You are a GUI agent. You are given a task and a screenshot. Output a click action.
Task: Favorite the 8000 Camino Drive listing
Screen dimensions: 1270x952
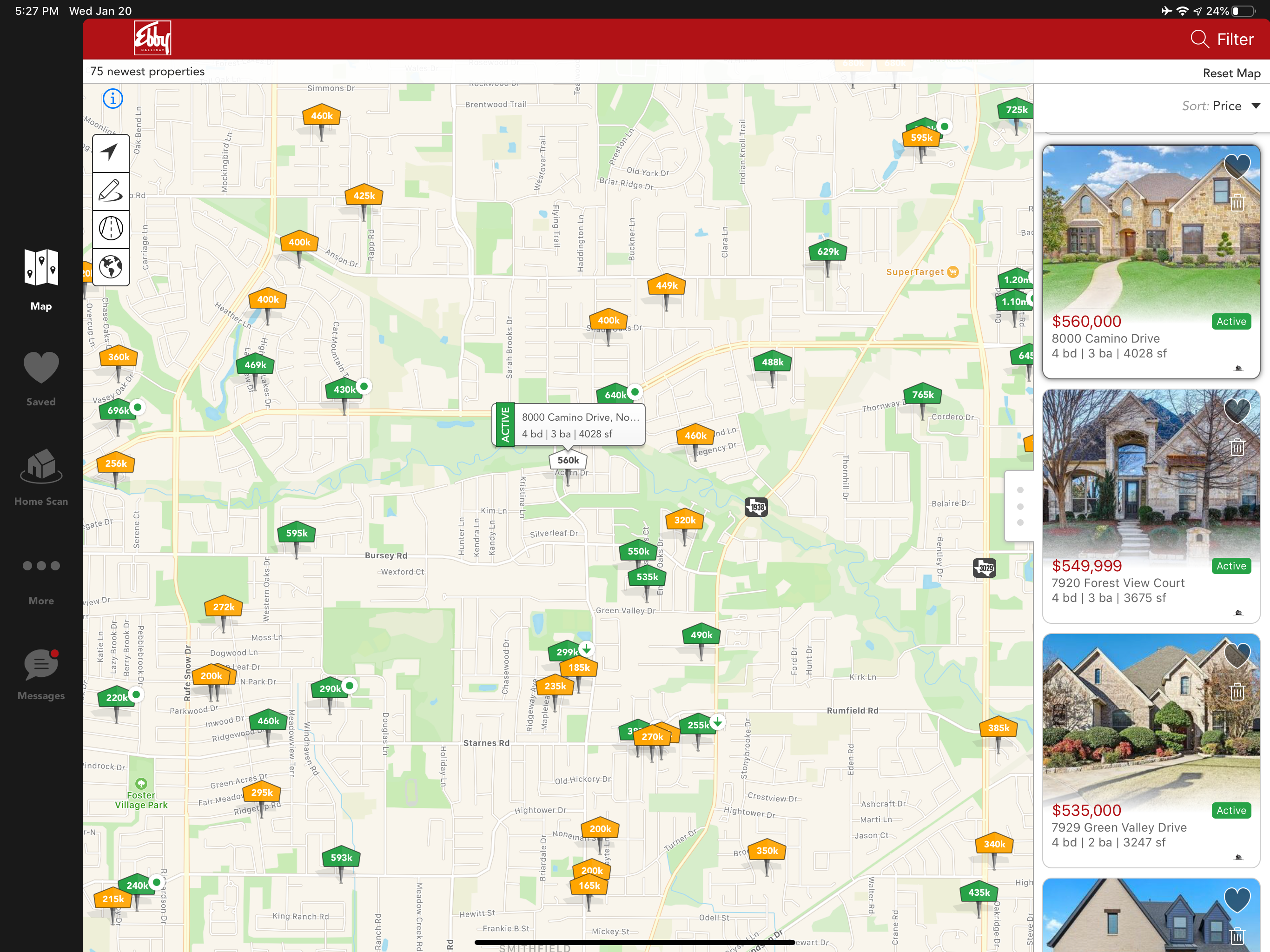click(1237, 166)
